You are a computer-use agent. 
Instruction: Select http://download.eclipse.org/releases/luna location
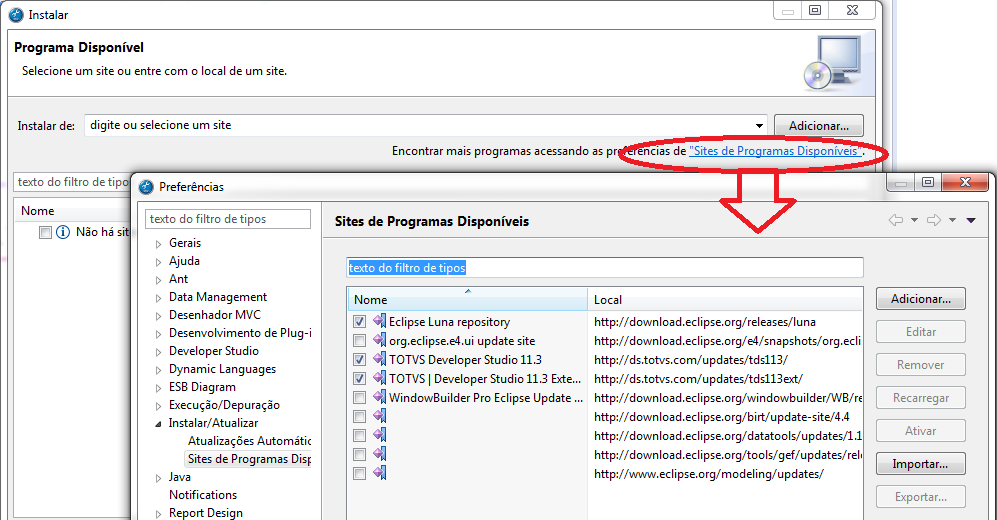coord(705,322)
